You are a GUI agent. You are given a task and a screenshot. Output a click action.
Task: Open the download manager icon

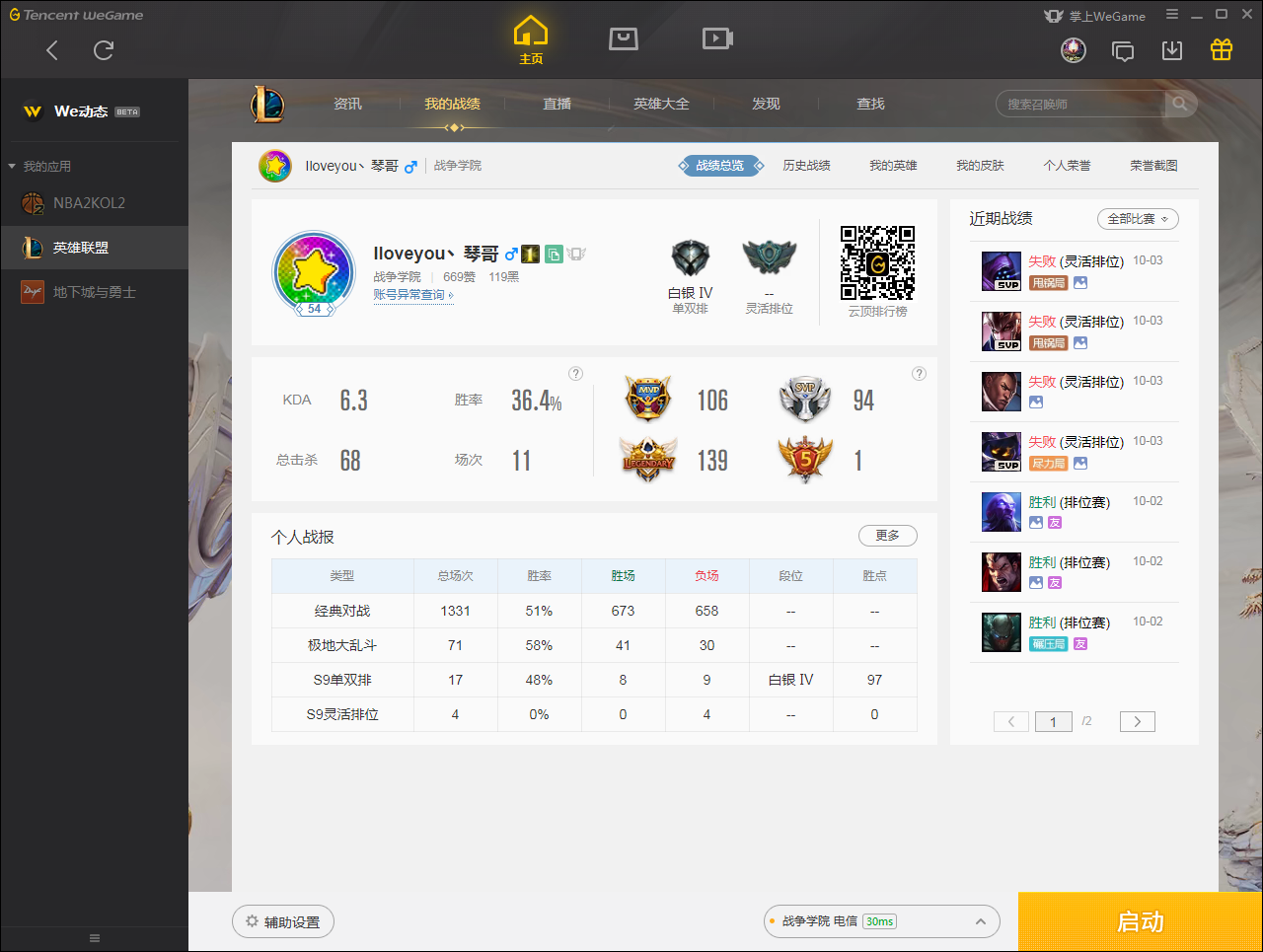[1172, 50]
